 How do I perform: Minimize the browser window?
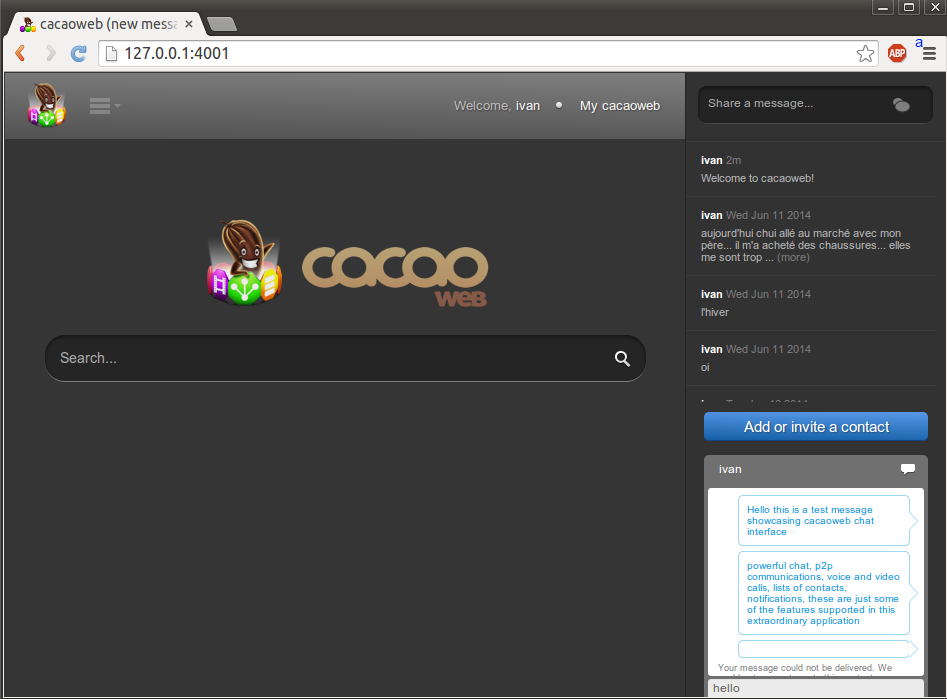882,7
